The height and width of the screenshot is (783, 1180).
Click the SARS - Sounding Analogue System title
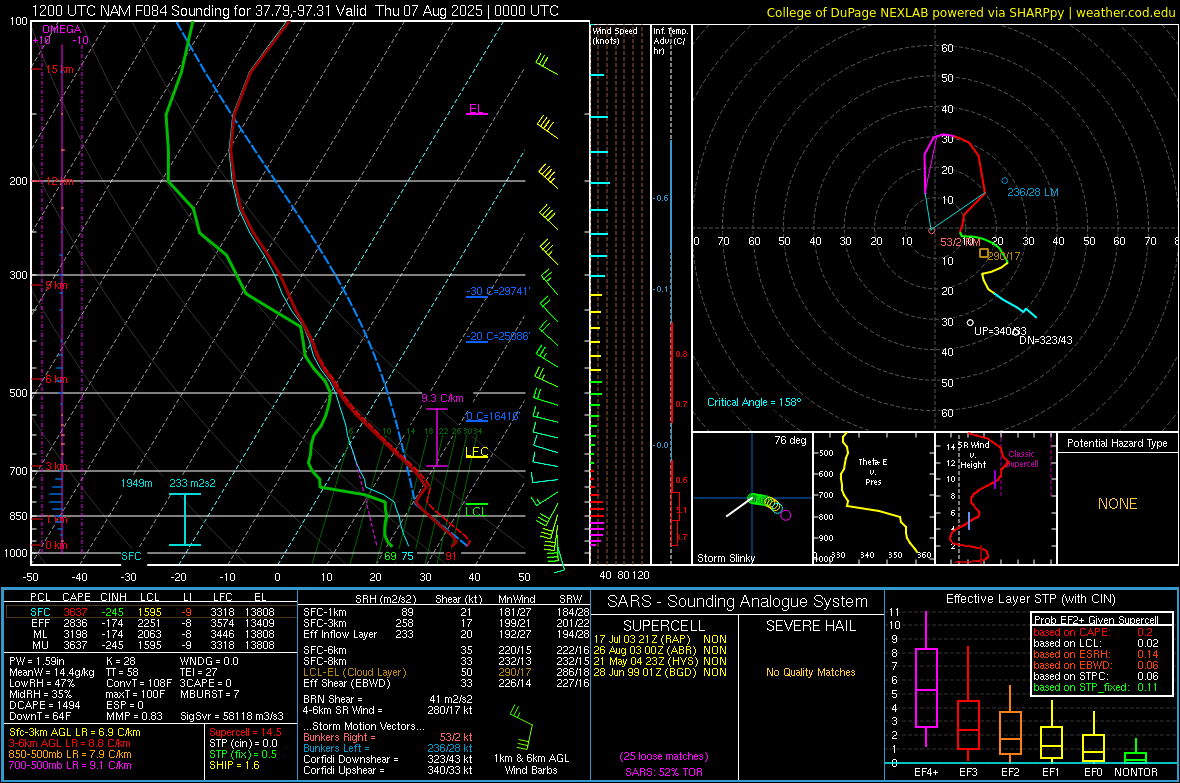coord(738,602)
